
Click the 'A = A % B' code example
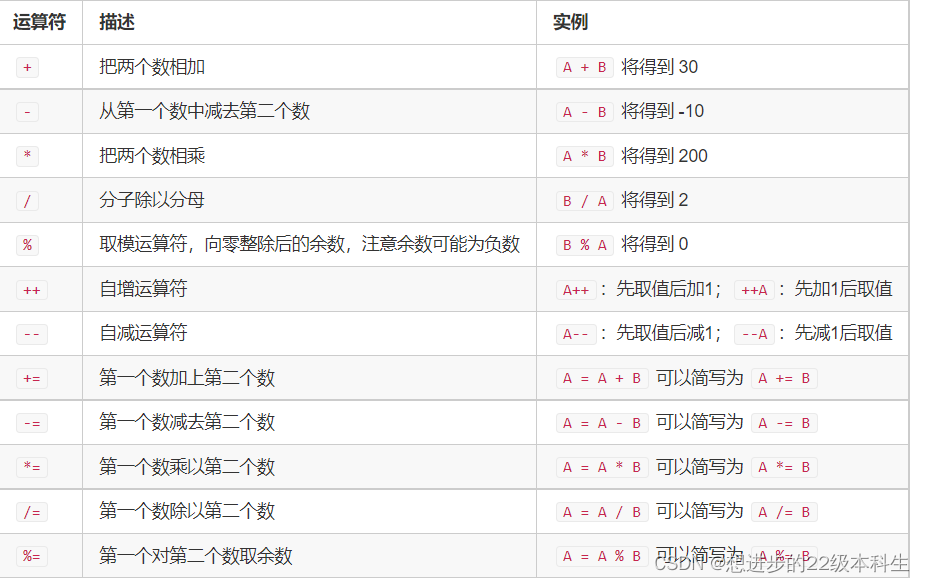click(602, 556)
